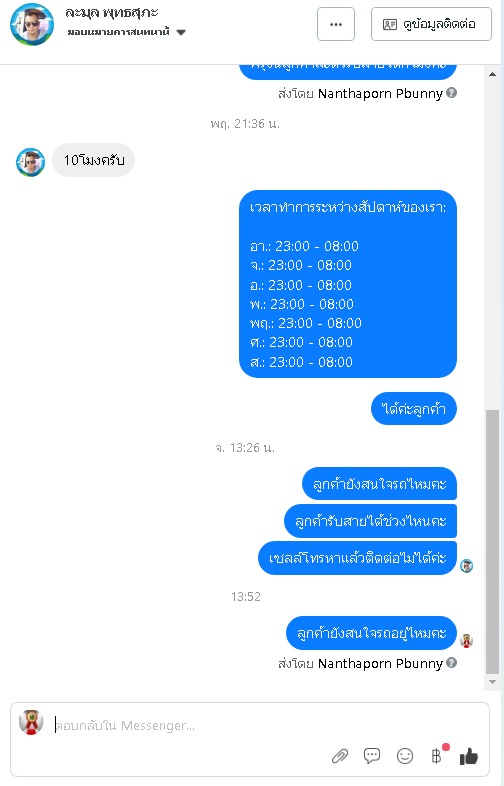Click customer's profile picture in header
The width and height of the screenshot is (504, 786).
pos(32,24)
